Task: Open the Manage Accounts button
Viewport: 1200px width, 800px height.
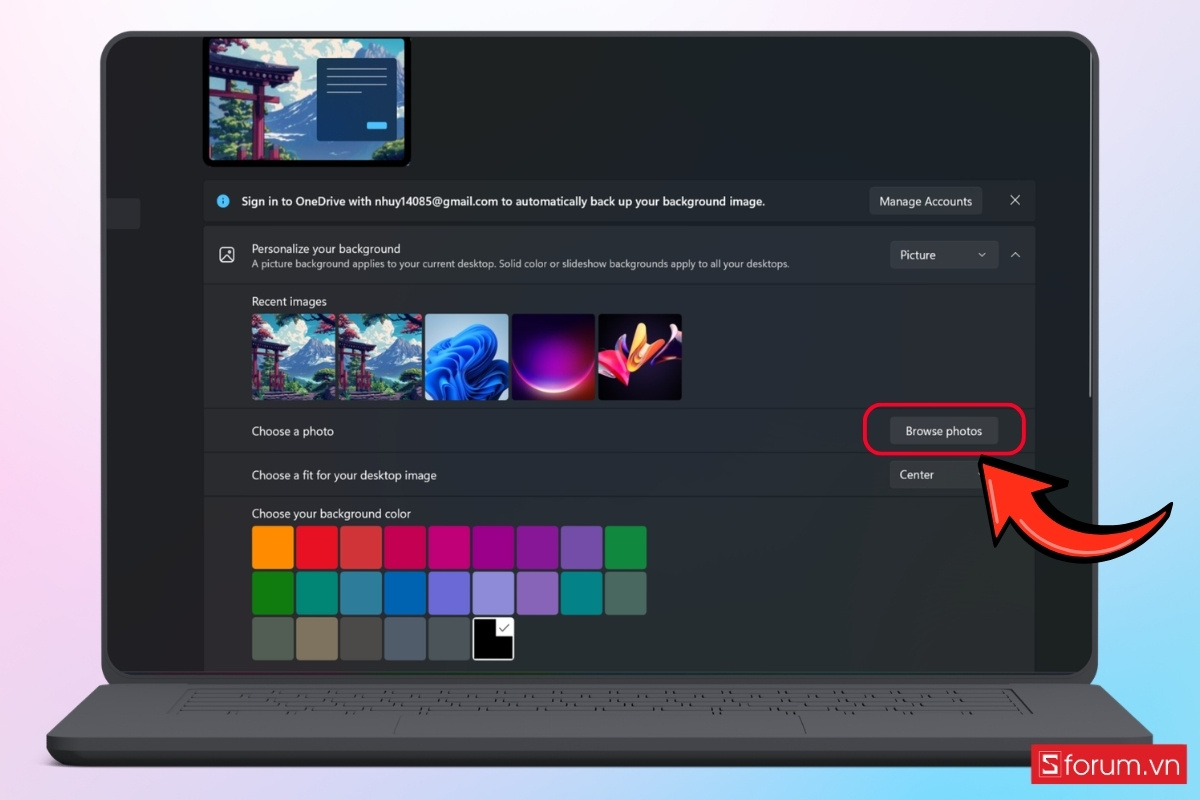Action: 925,201
